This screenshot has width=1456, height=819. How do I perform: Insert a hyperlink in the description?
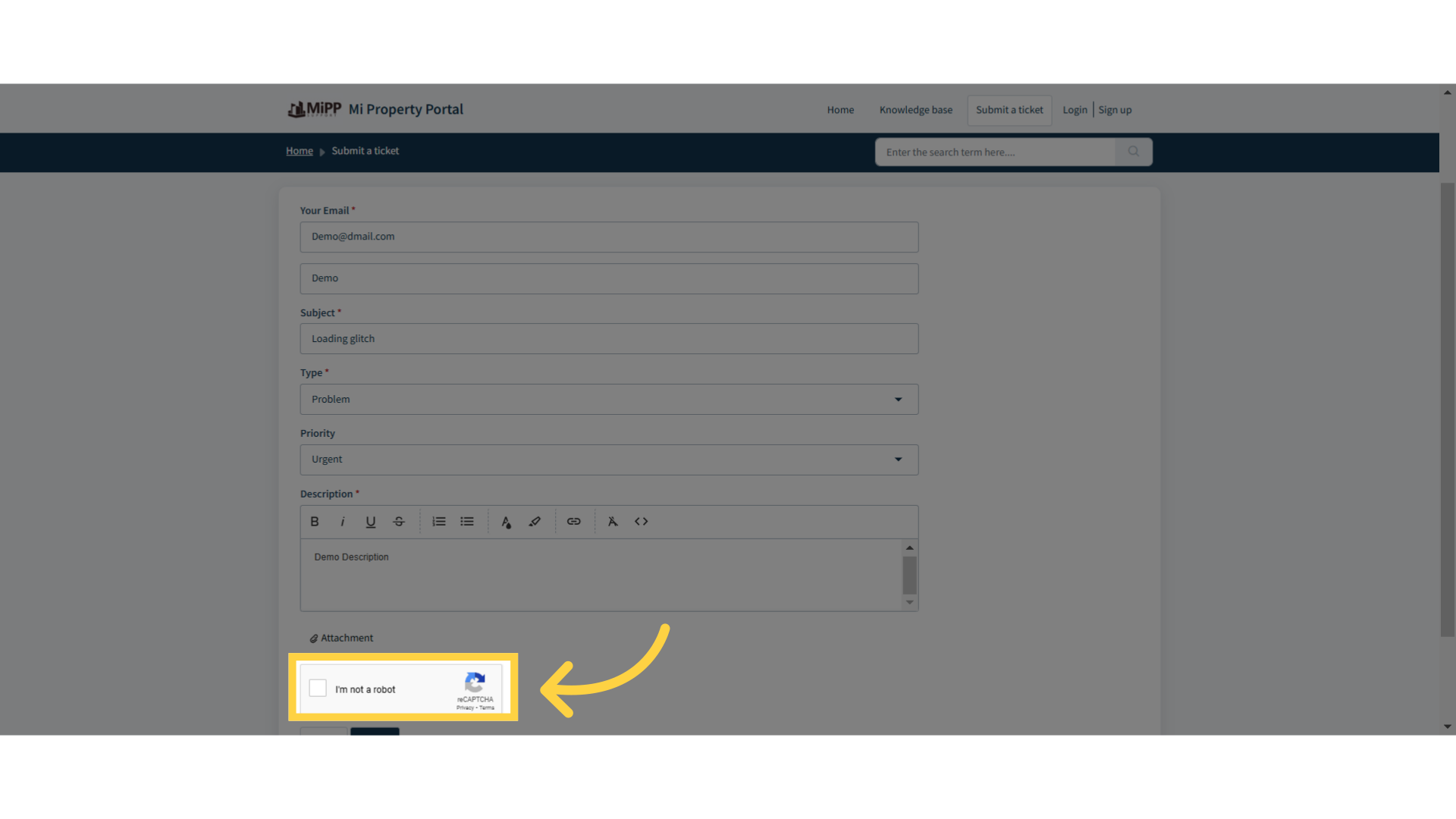click(x=574, y=522)
